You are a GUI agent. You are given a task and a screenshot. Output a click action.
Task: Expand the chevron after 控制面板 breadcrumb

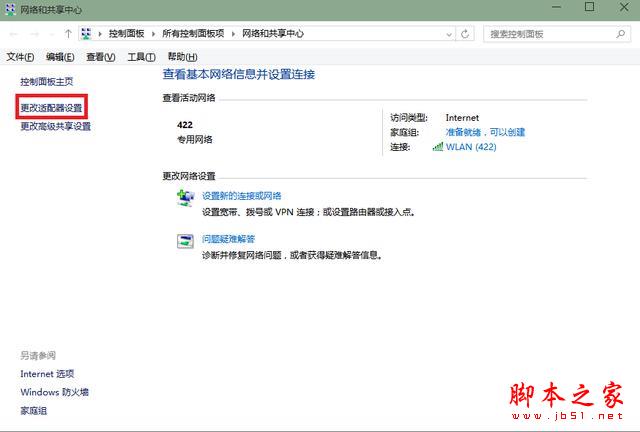point(154,34)
